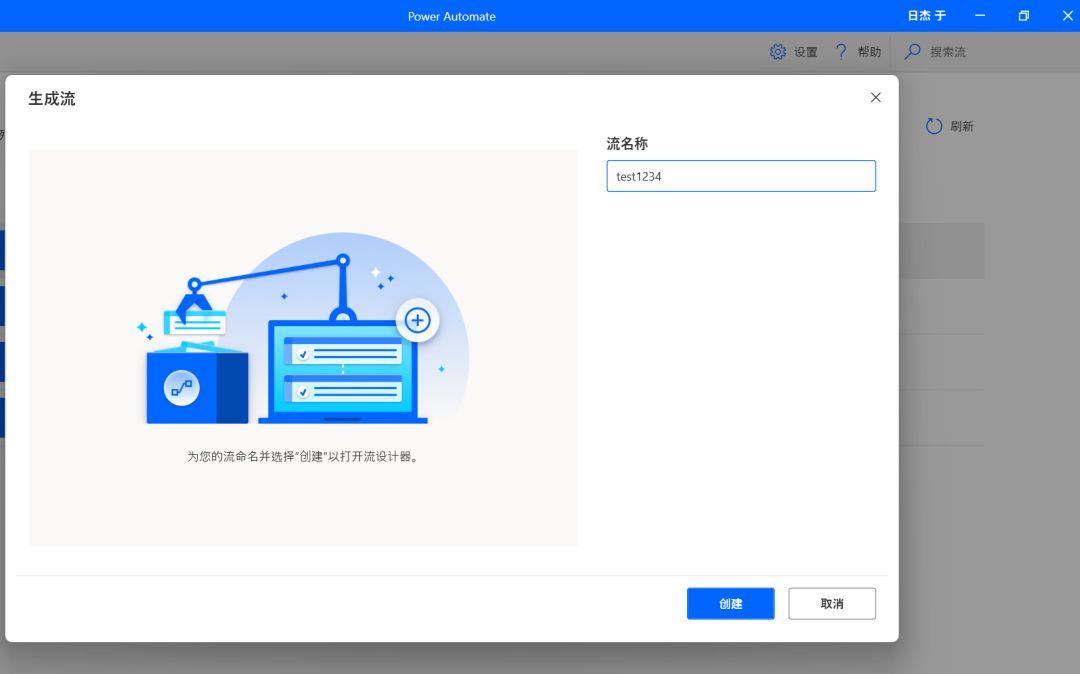Click the instruction text under the illustration
The image size is (1080, 674).
[x=303, y=456]
